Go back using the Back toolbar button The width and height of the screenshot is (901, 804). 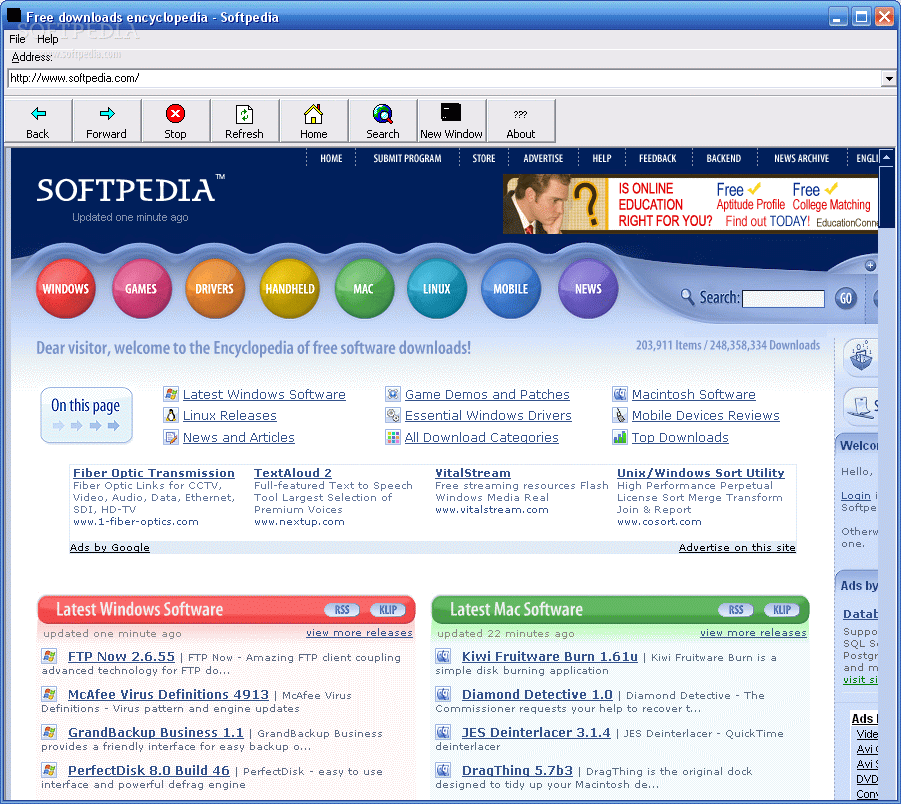coord(38,121)
